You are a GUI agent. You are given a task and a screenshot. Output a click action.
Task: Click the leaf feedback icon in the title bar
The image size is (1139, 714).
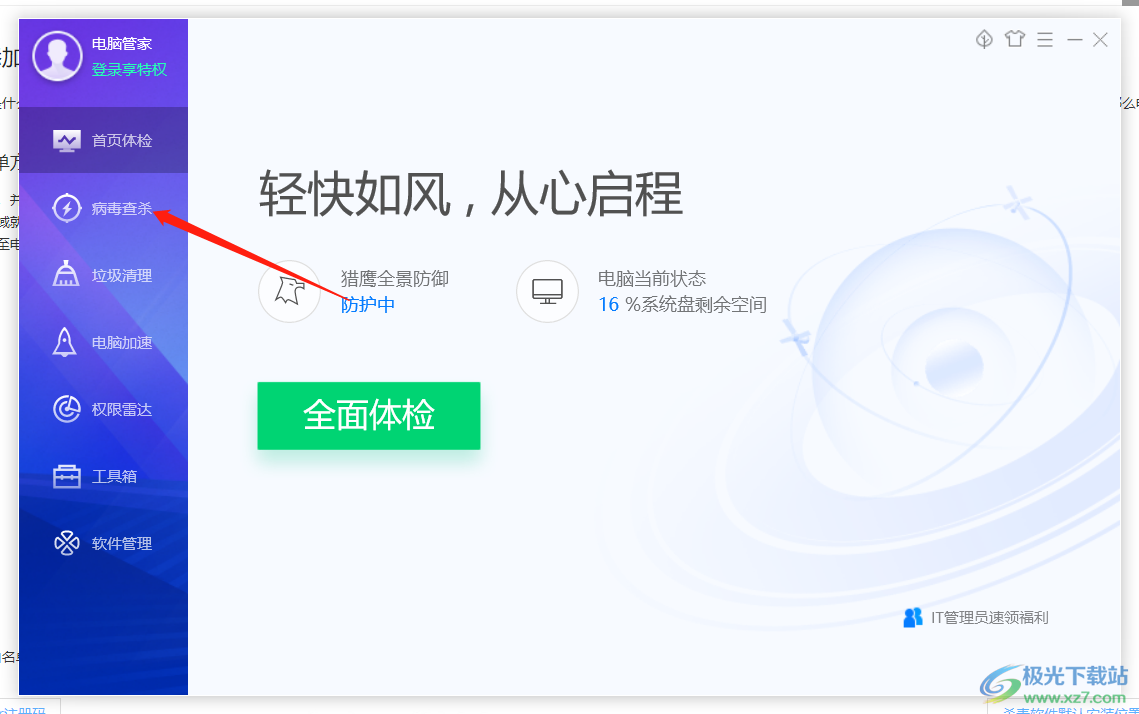pos(984,39)
